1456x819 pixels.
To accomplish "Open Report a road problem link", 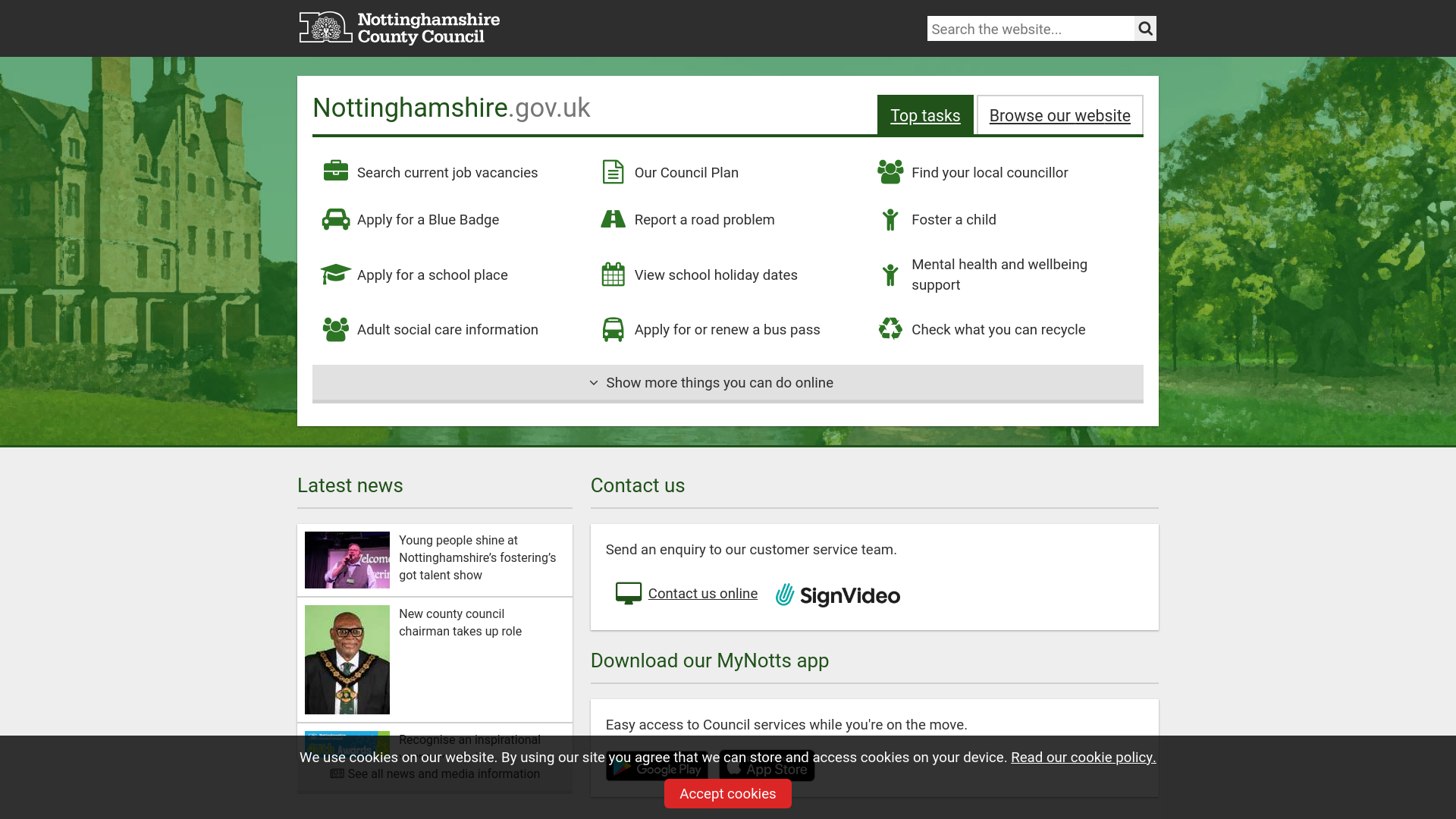I will coord(704,220).
